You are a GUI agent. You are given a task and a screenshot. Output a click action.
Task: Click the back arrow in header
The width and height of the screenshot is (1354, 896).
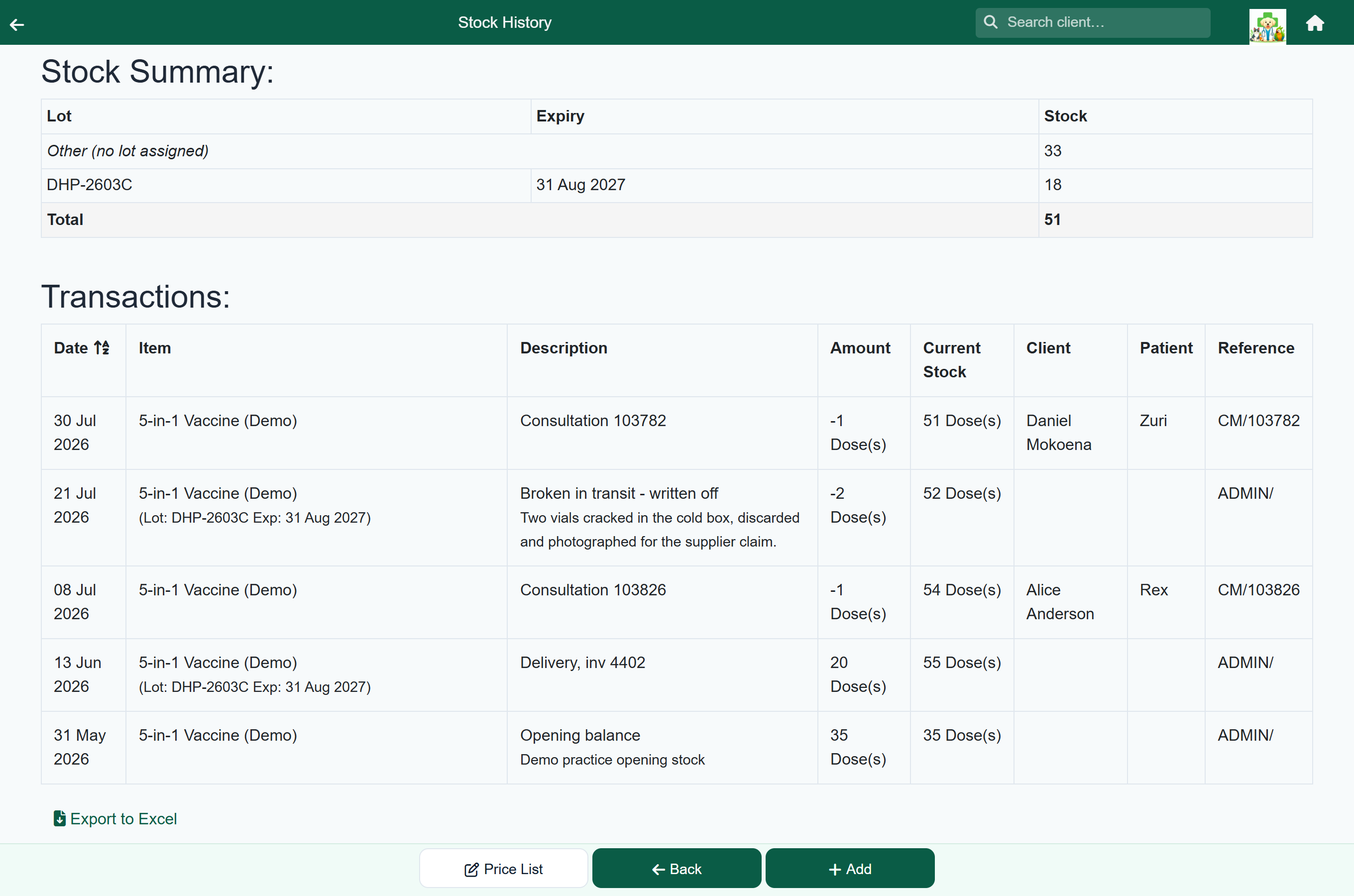pyautogui.click(x=17, y=24)
